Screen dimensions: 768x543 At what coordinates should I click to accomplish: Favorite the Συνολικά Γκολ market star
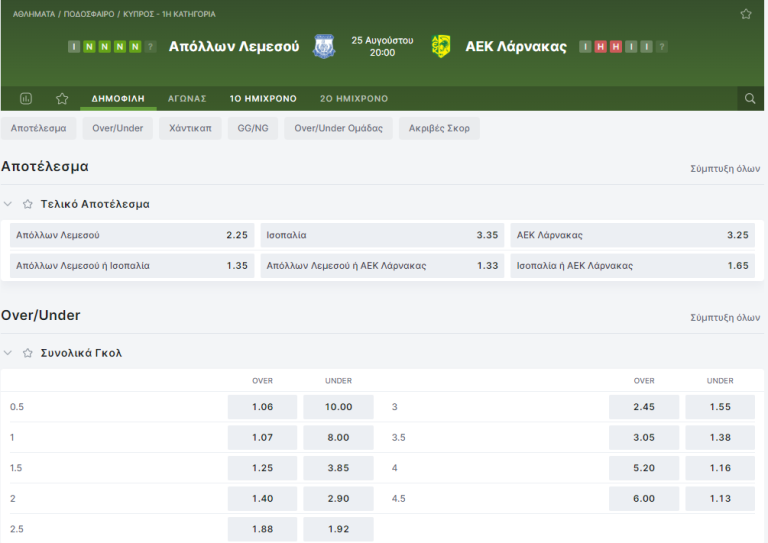coord(28,353)
